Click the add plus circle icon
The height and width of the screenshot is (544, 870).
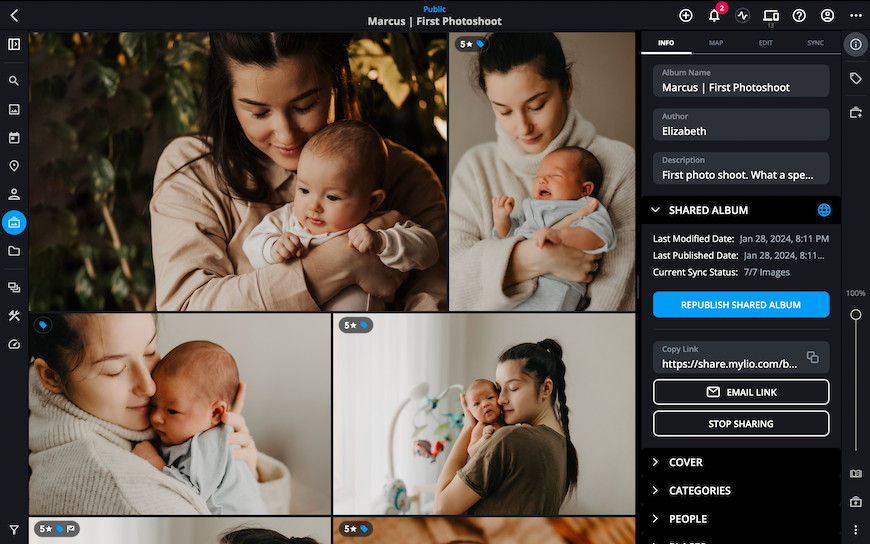pos(686,16)
